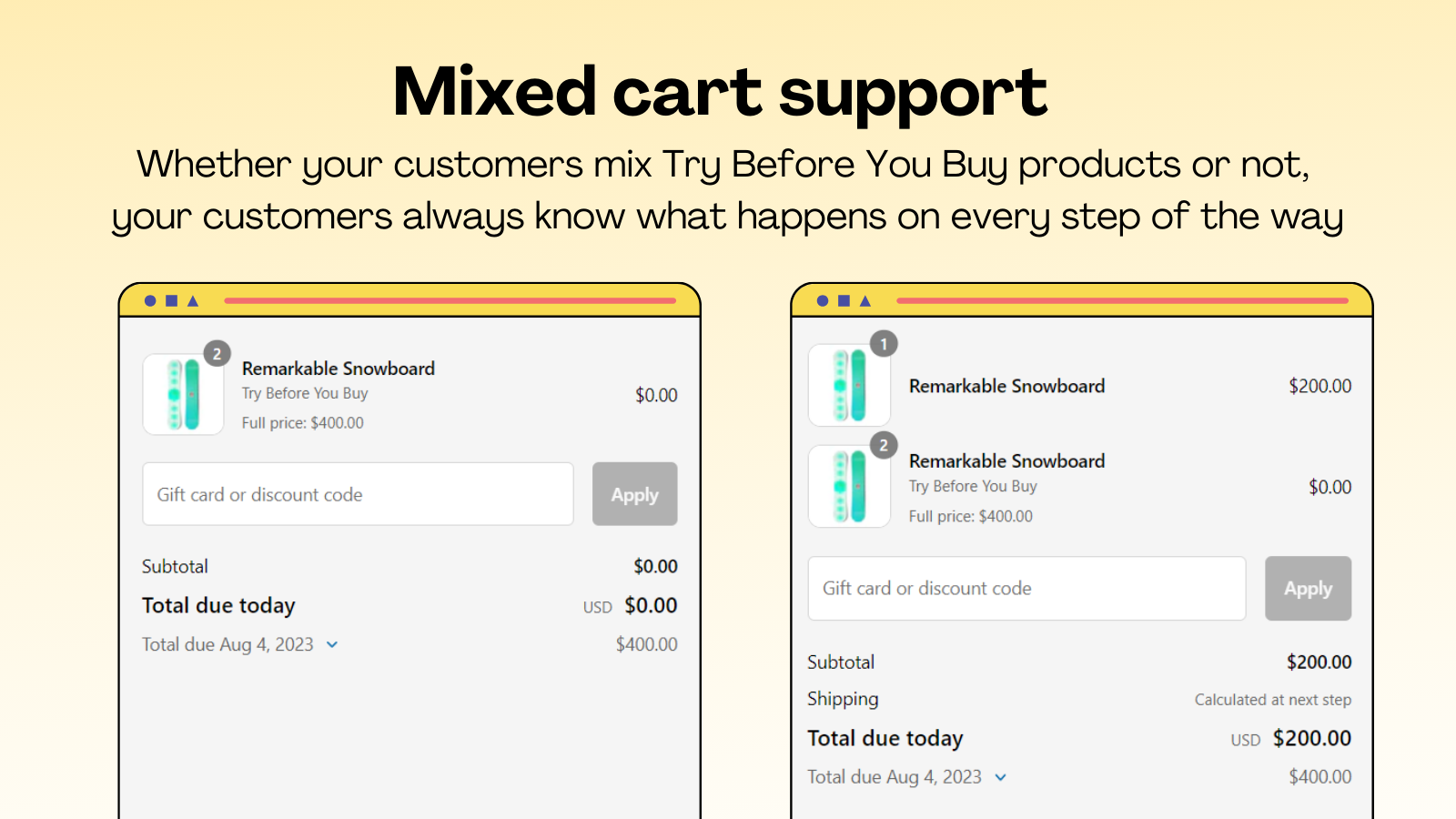This screenshot has height=819, width=1456.
Task: Click the square icon in right window title bar
Action: pyautogui.click(x=844, y=300)
